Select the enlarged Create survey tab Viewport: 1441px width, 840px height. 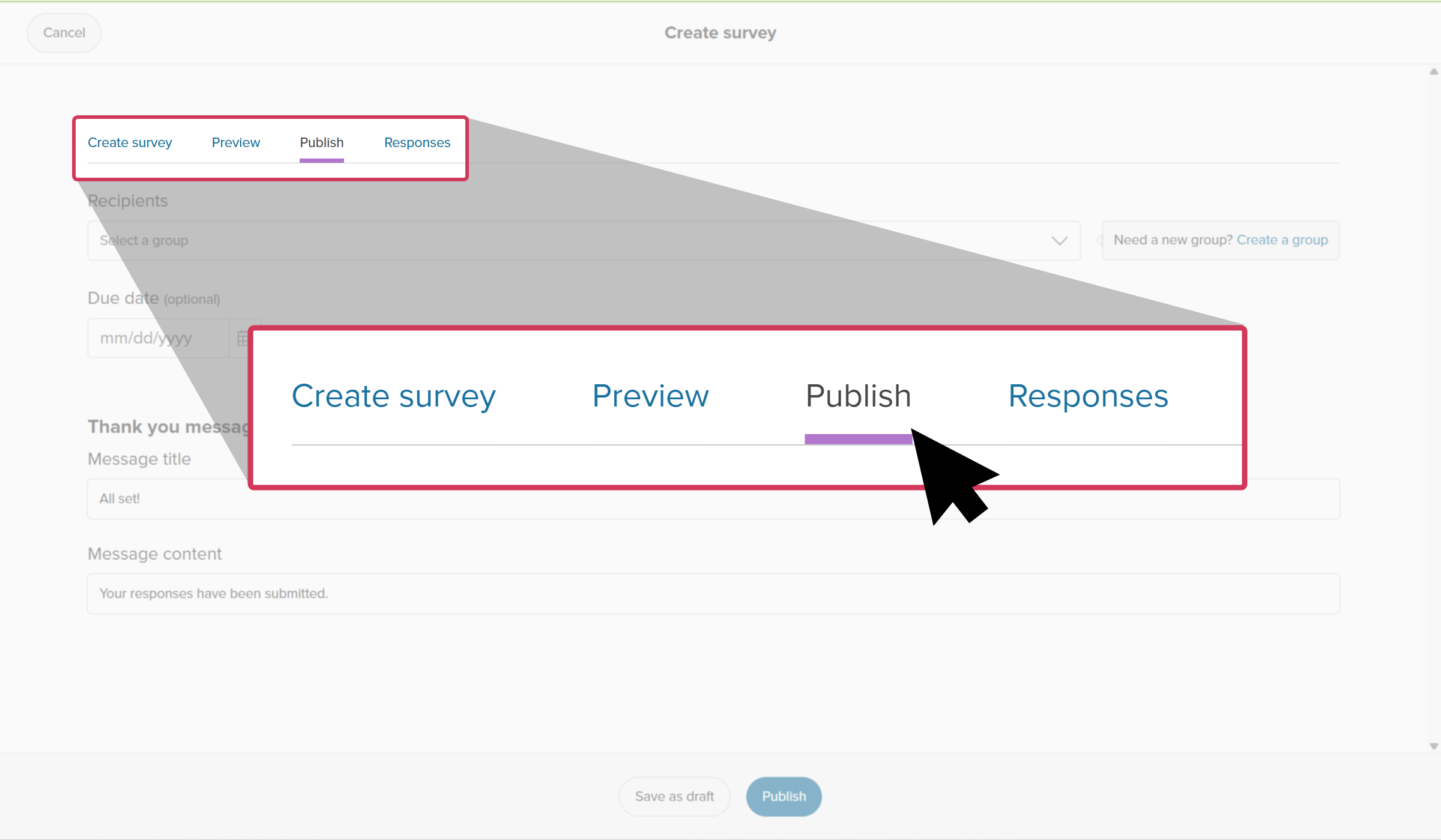(394, 396)
